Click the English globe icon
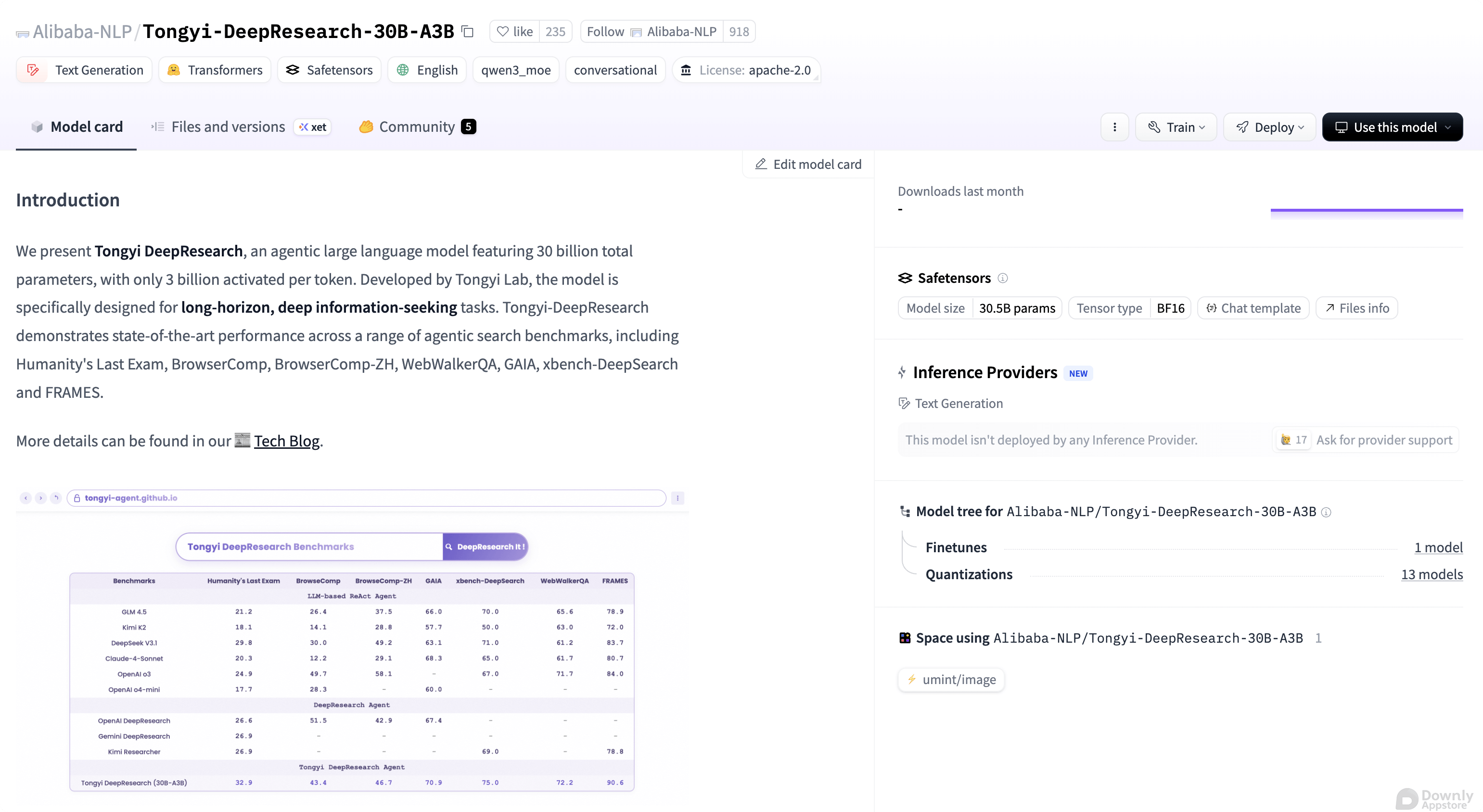This screenshot has height=812, width=1483. coord(403,70)
